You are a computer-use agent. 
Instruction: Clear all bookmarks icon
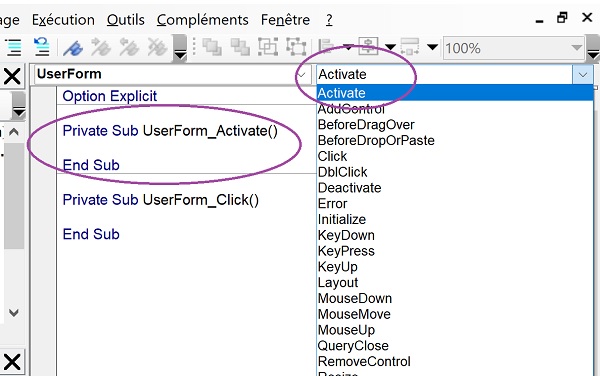[x=157, y=47]
